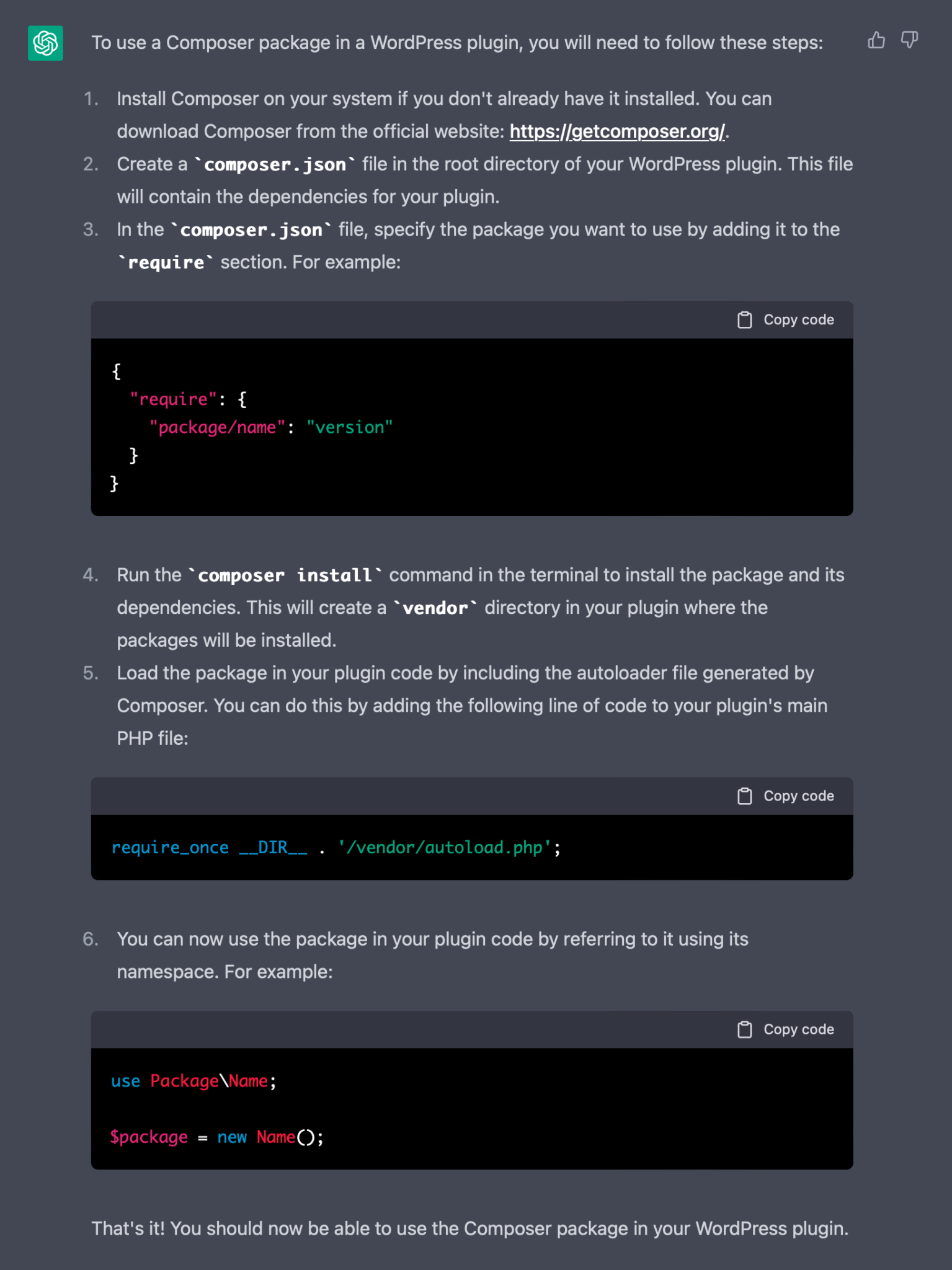Click the "require" key in the JSON block

click(x=172, y=398)
